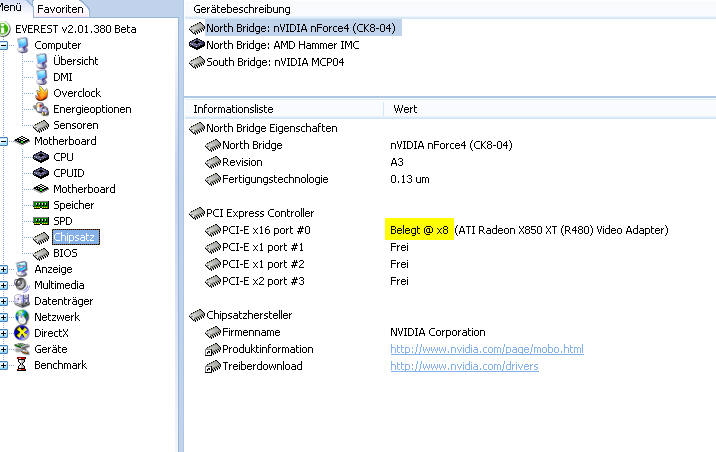Click the Gerätebeschreibung column header
This screenshot has width=716, height=452.
pyautogui.click(x=242, y=9)
